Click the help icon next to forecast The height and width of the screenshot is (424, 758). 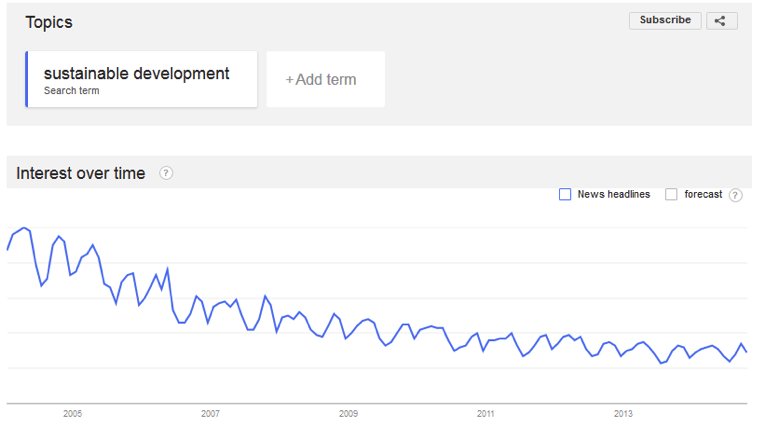click(x=736, y=194)
